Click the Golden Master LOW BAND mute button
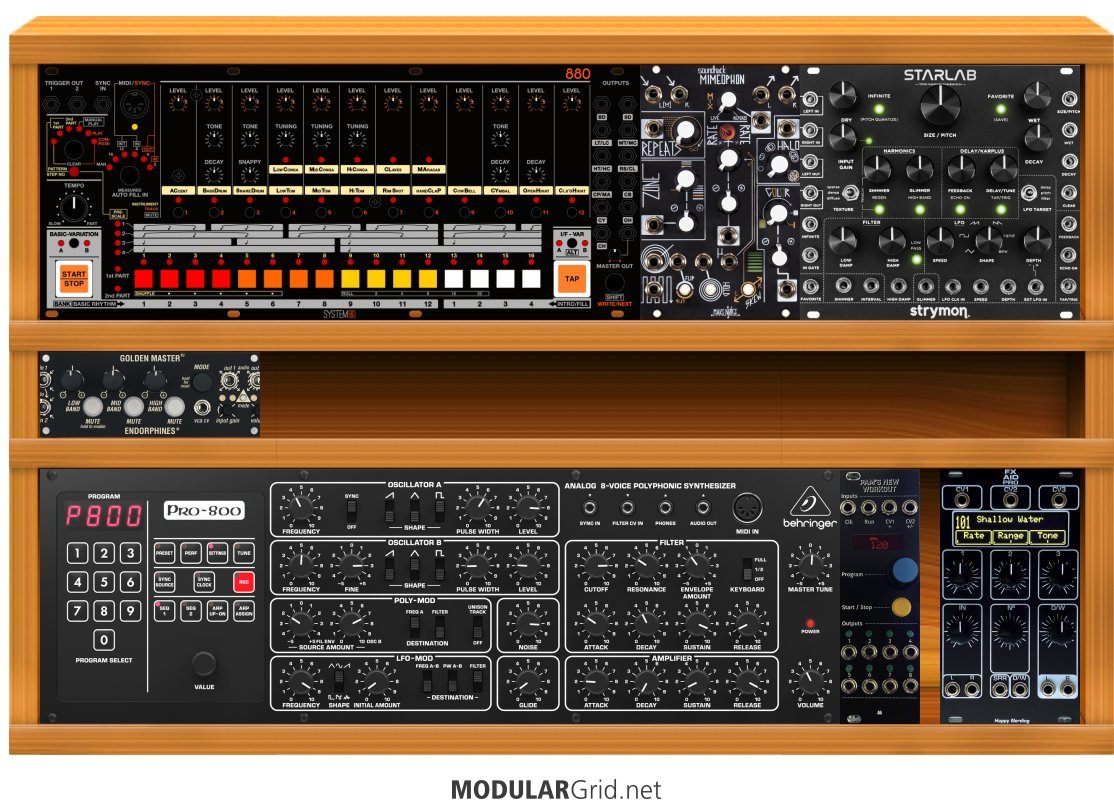Image resolution: width=1114 pixels, height=811 pixels. pyautogui.click(x=92, y=407)
